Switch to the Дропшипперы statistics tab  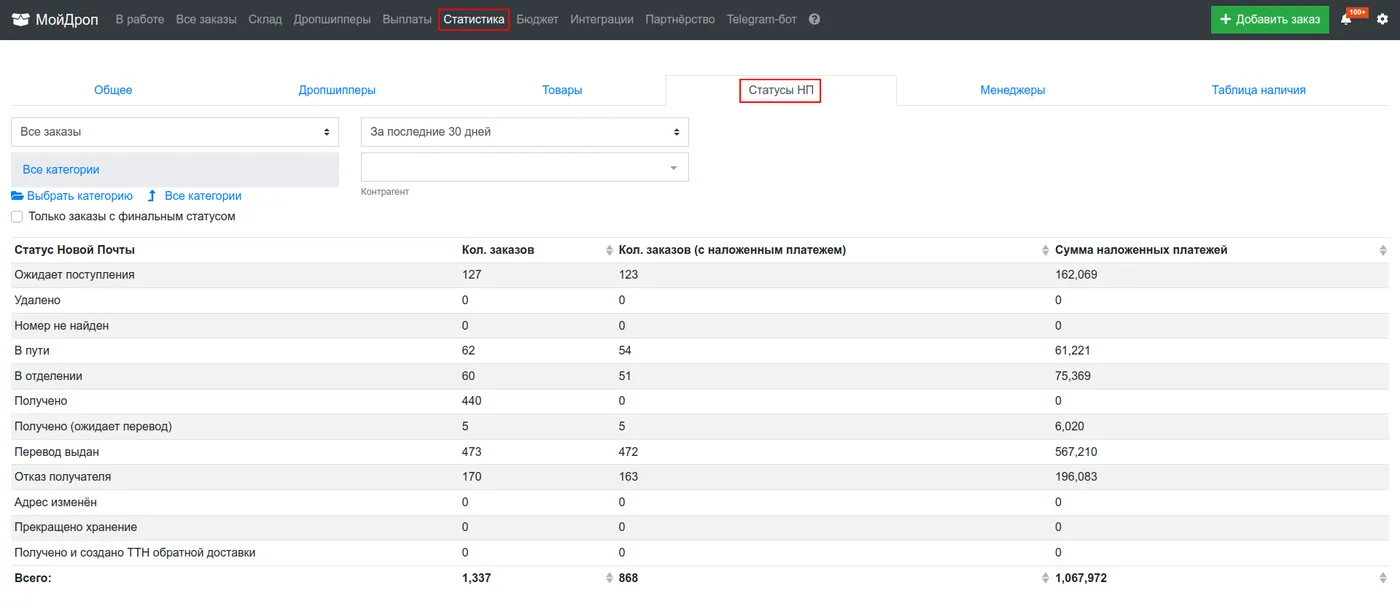(337, 90)
